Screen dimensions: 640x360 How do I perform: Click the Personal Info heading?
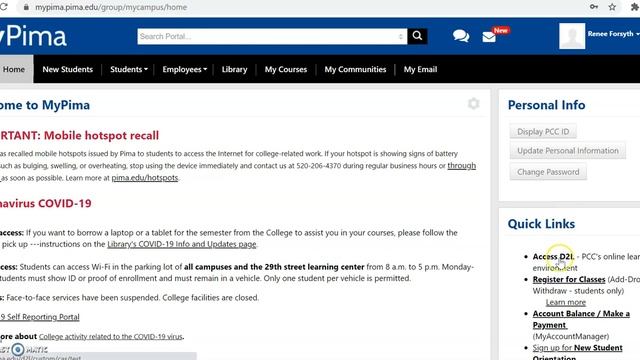pos(547,105)
